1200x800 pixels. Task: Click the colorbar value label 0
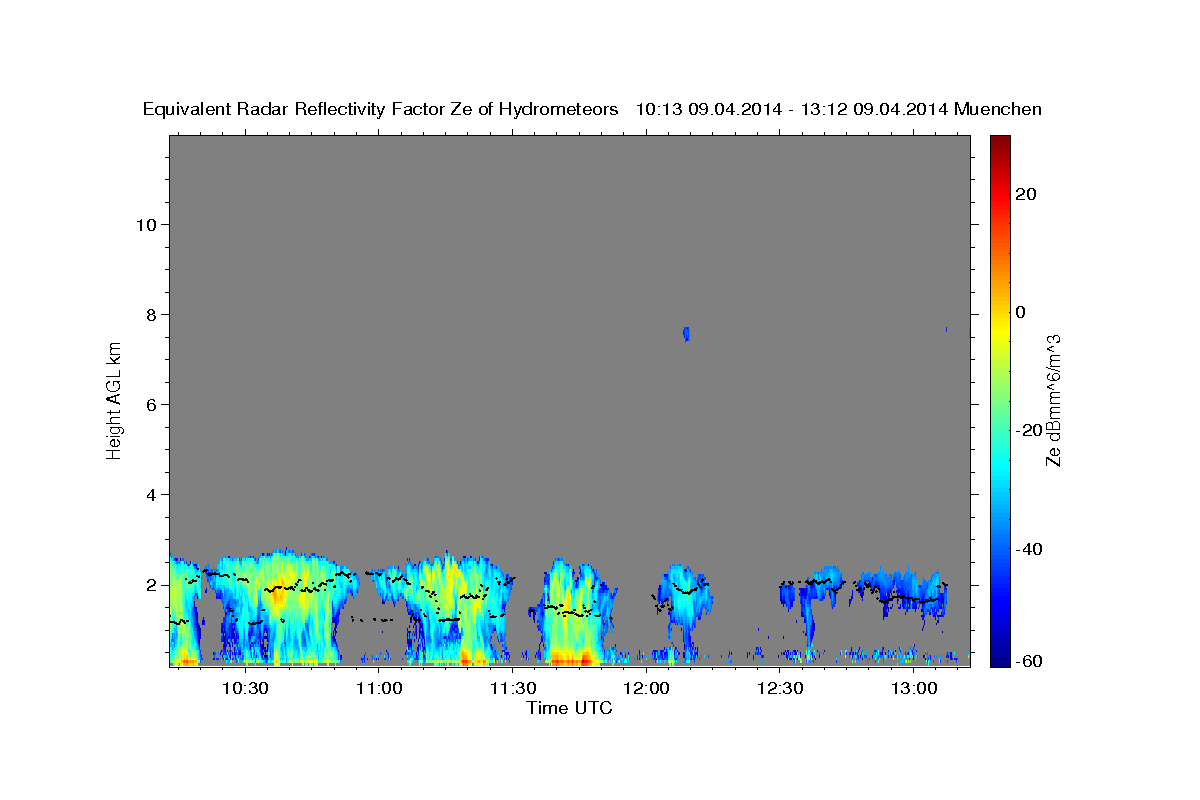coord(1021,312)
